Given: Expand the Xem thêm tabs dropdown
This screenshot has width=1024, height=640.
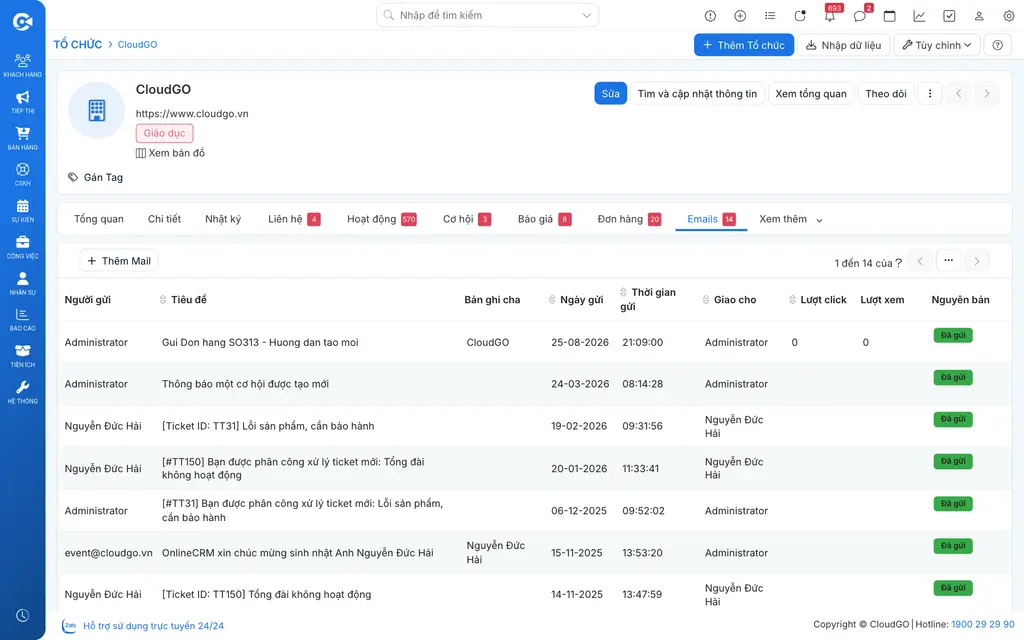Looking at the screenshot, I should tap(790, 219).
